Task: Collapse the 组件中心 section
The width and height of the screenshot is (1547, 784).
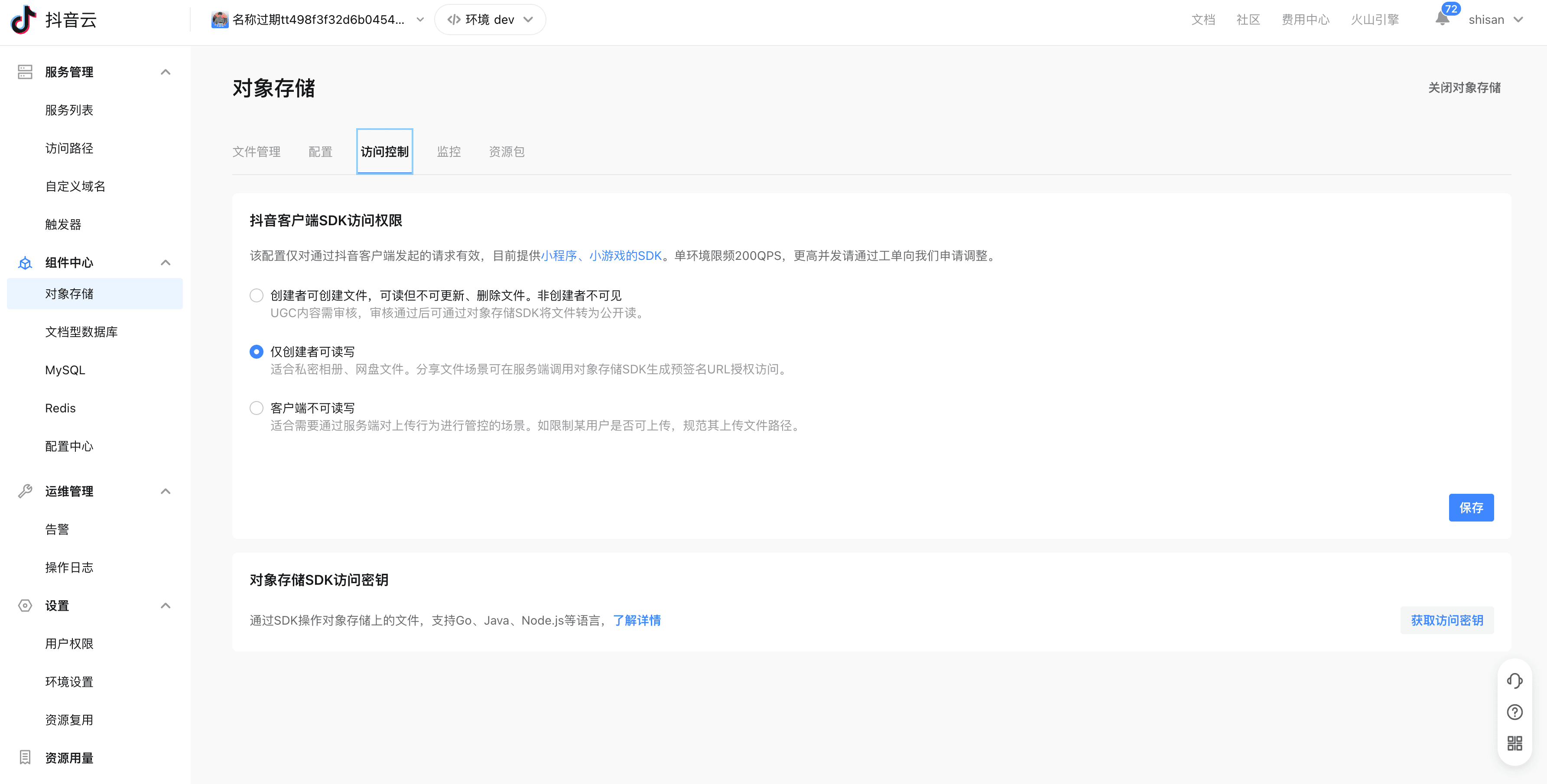Action: [x=166, y=263]
